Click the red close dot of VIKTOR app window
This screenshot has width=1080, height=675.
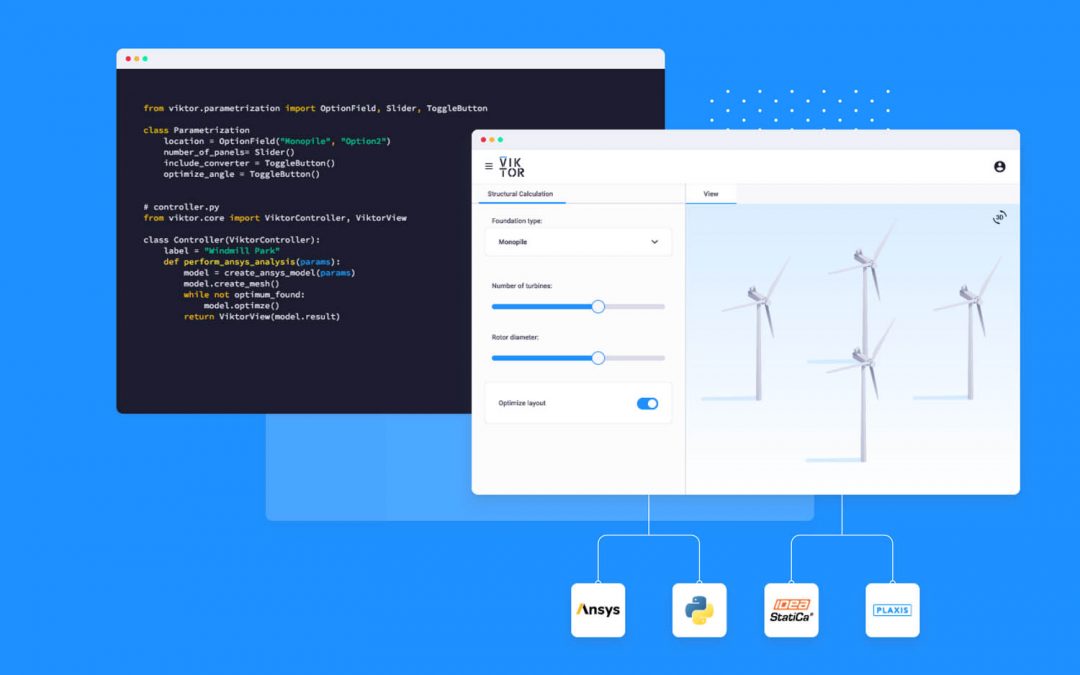[484, 140]
